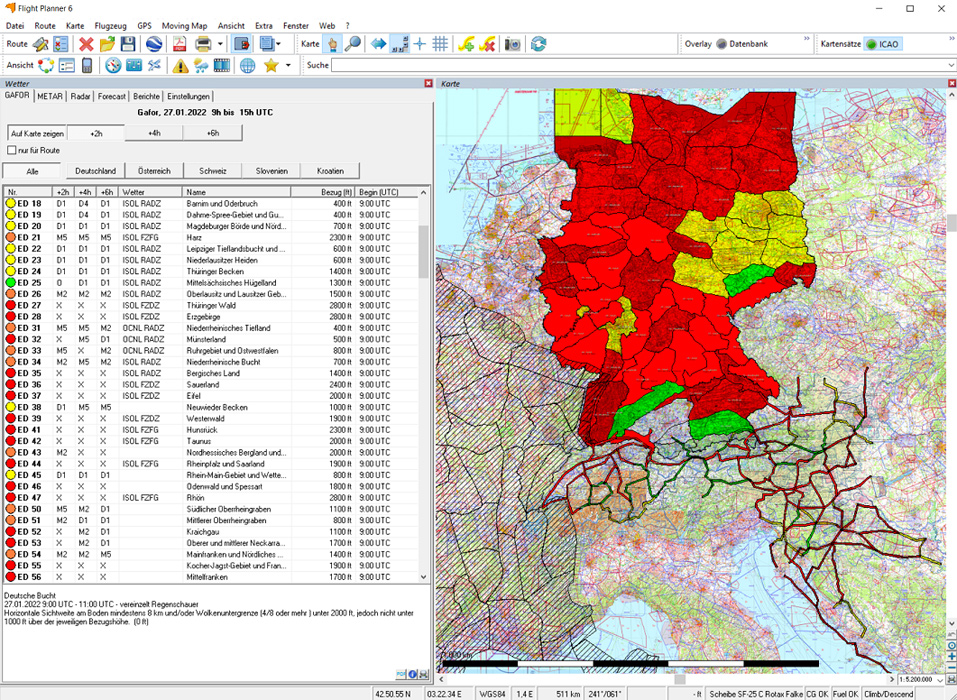Click the red X delete route icon
The height and width of the screenshot is (700, 957).
(x=86, y=44)
